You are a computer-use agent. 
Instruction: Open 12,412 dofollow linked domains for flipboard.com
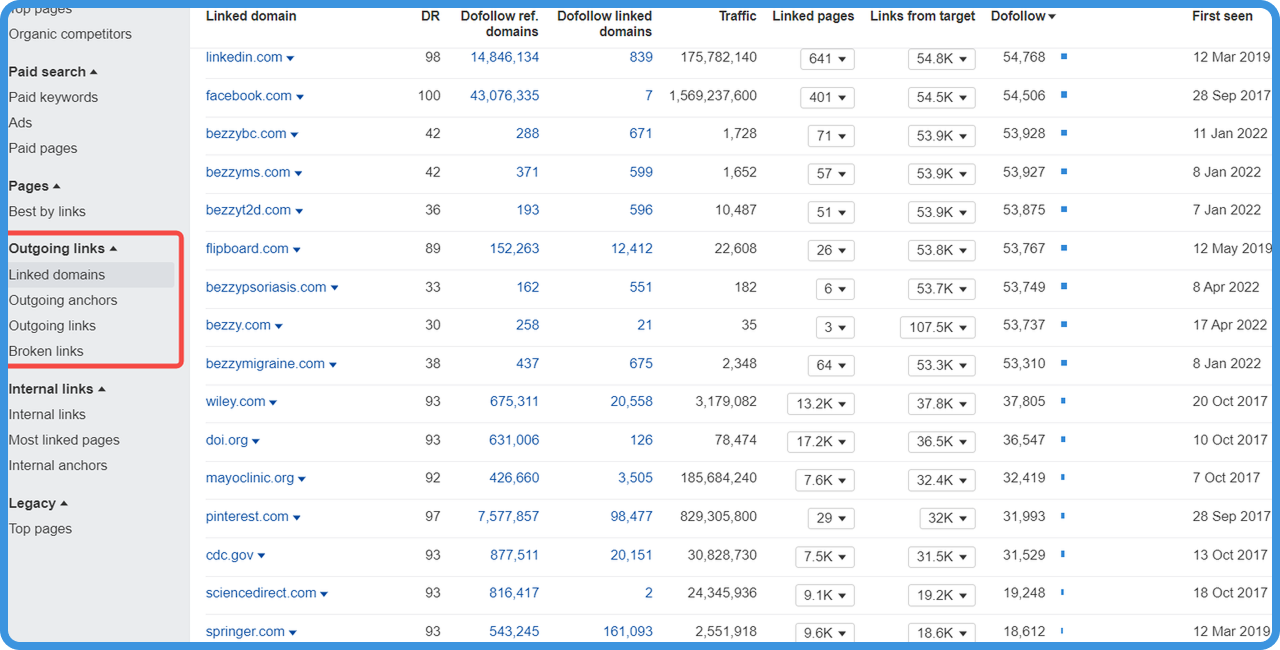tap(632, 249)
